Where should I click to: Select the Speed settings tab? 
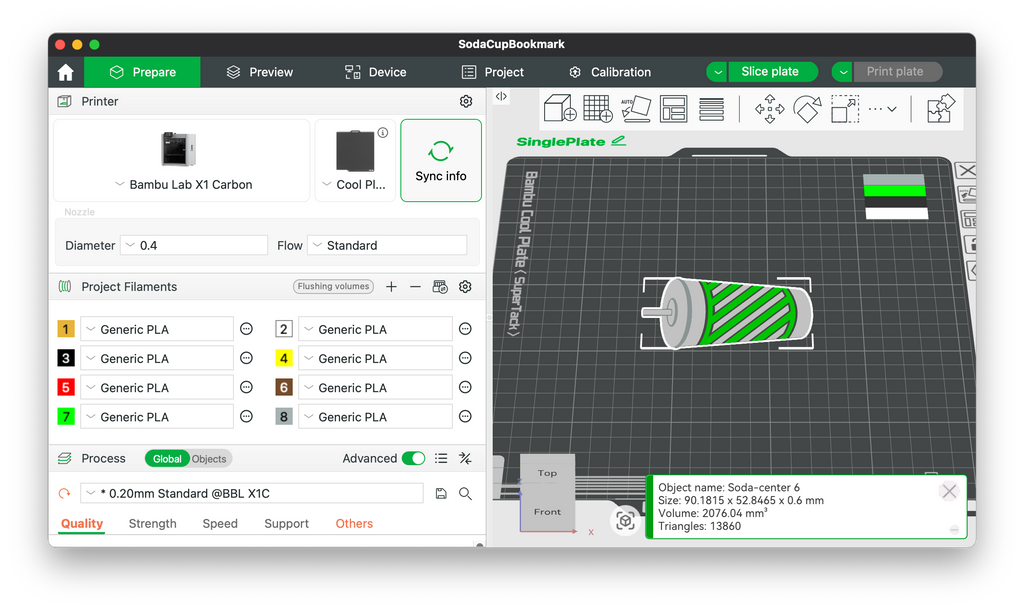(x=220, y=524)
